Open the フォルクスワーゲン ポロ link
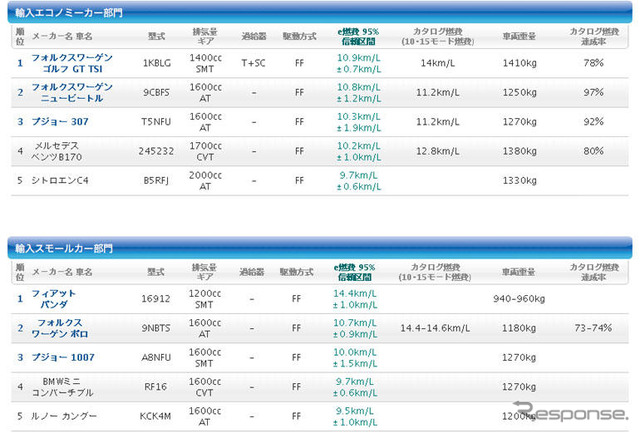The height and width of the screenshot is (433, 640). click(60, 328)
